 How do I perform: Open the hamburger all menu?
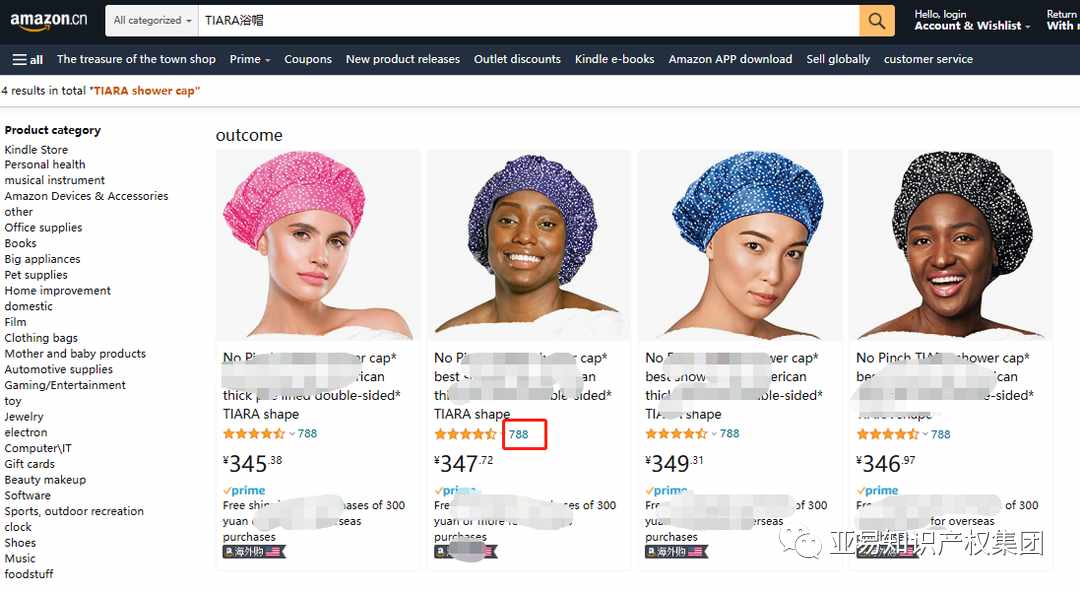click(28, 60)
